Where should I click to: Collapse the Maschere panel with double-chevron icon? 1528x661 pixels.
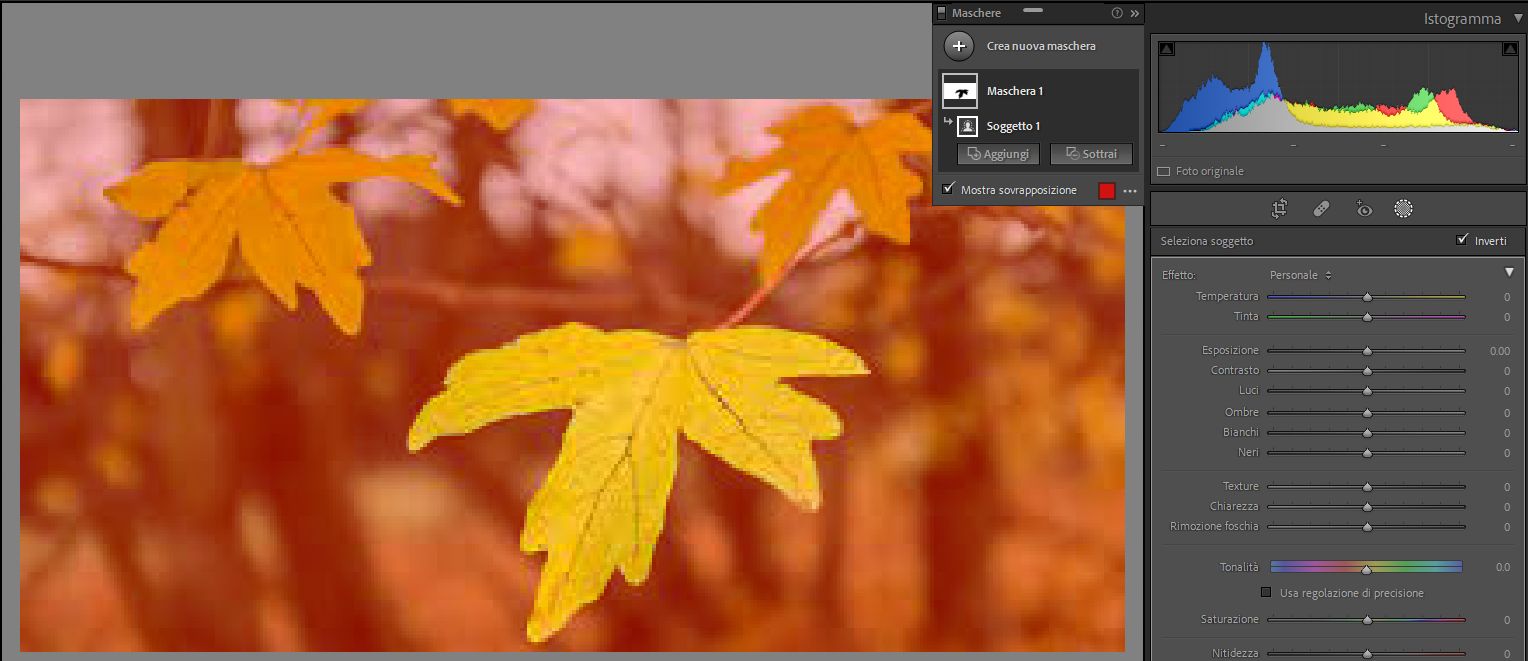(x=1135, y=13)
